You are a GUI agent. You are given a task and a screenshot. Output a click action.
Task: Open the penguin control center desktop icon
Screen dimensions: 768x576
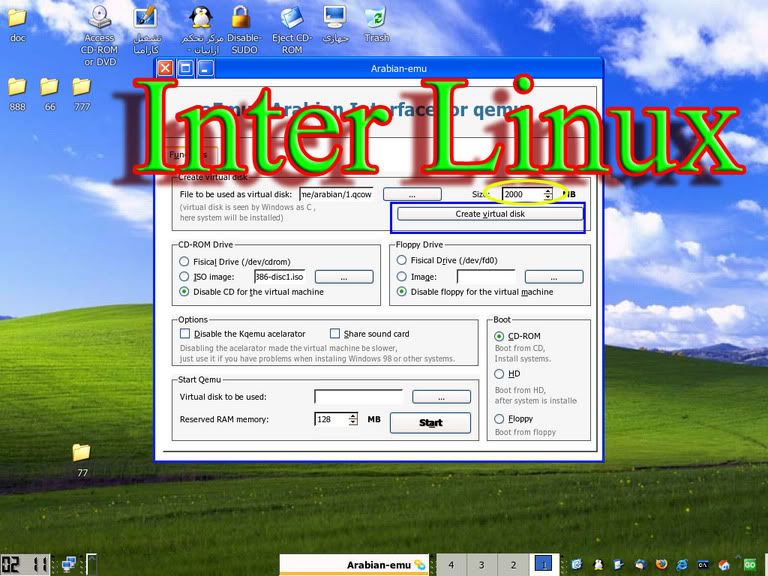tap(201, 29)
